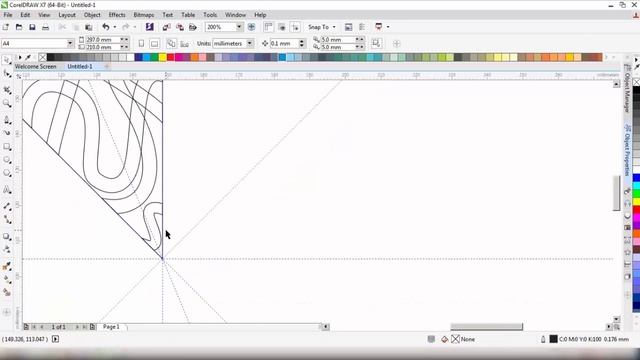The height and width of the screenshot is (360, 640).
Task: Create a new document with the New icon
Action: click(6, 27)
